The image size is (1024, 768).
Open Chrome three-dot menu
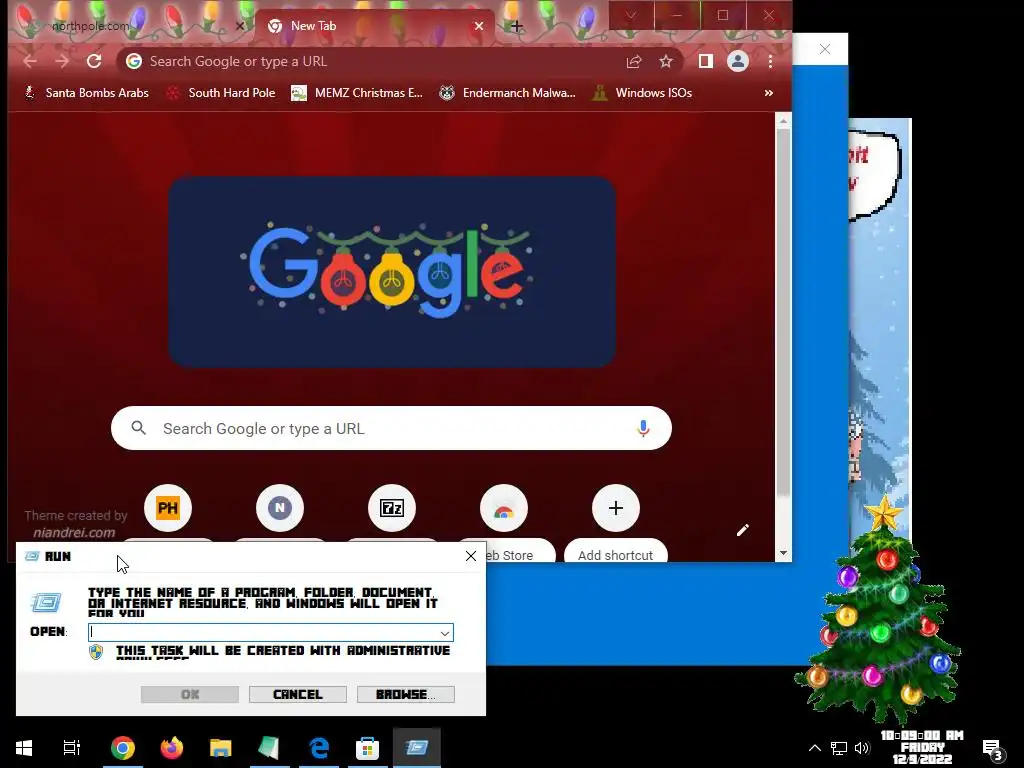[x=771, y=61]
